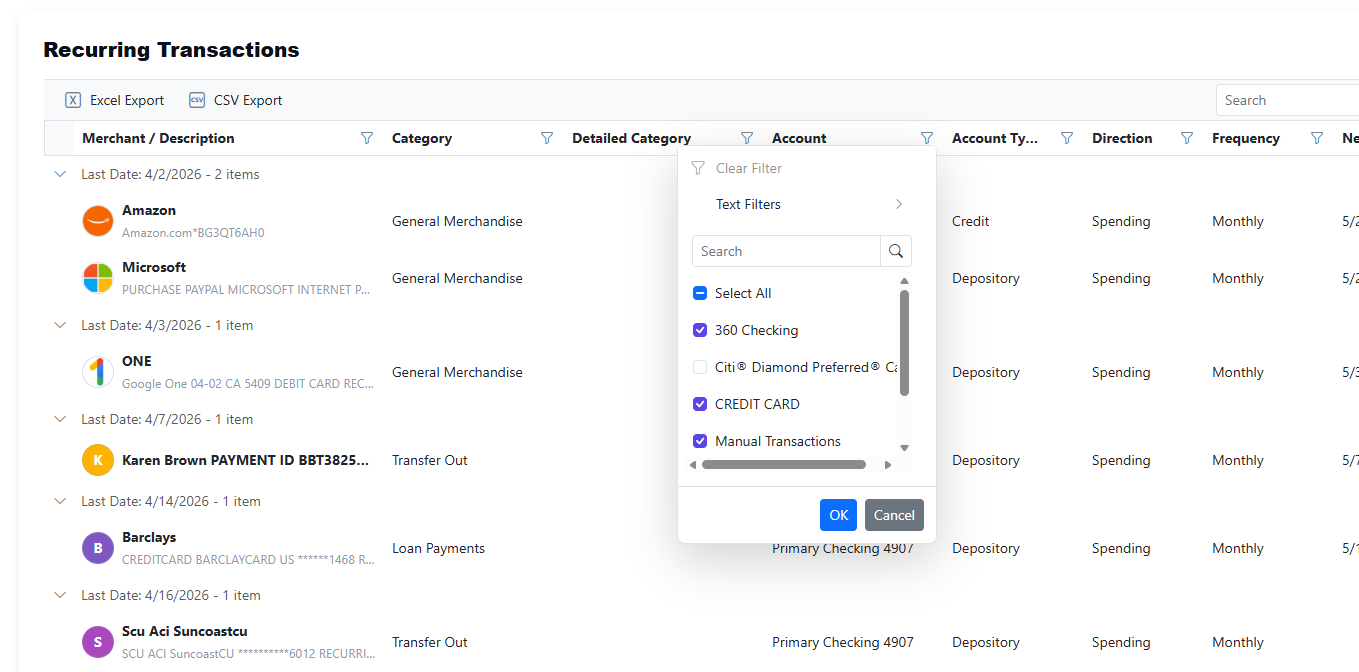Check the Citi Diamond Preferred checkbox
Image resolution: width=1359 pixels, height=672 pixels.
pos(700,367)
